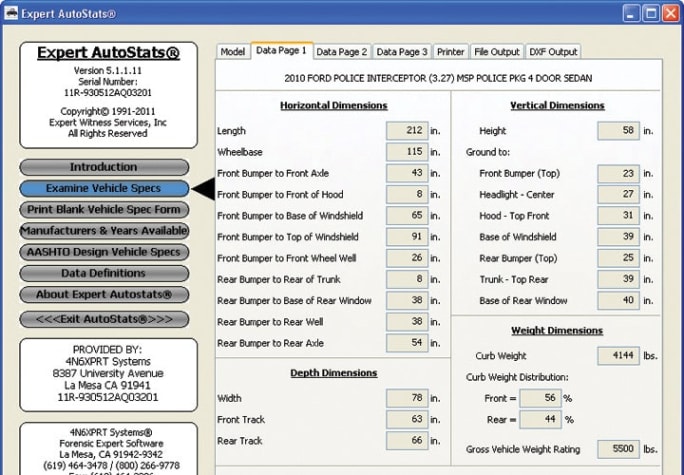The width and height of the screenshot is (684, 475).
Task: Open AASHTO Design Vehicle Specs
Action: [x=104, y=251]
